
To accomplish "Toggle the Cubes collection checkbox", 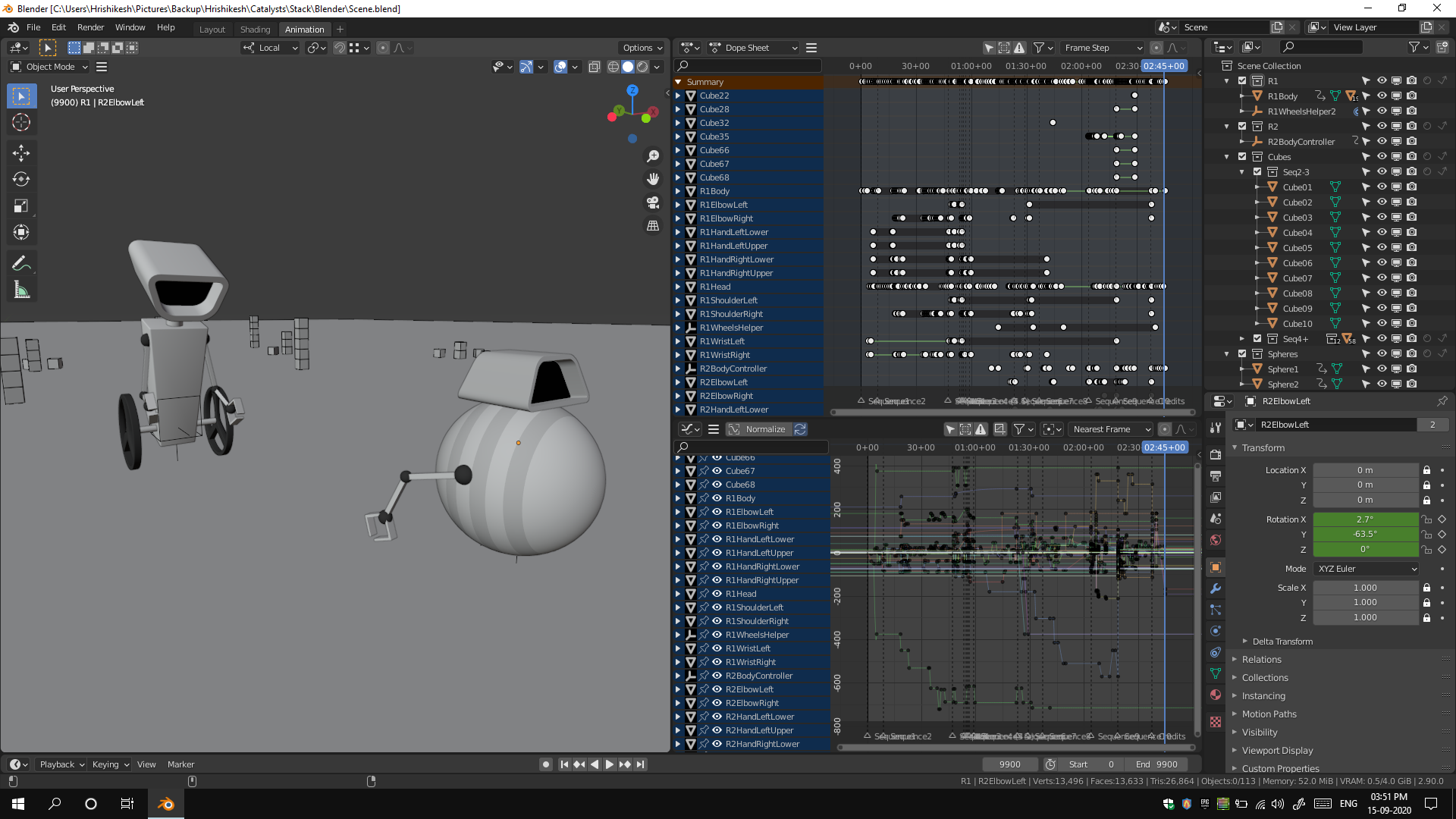I will click(1242, 157).
